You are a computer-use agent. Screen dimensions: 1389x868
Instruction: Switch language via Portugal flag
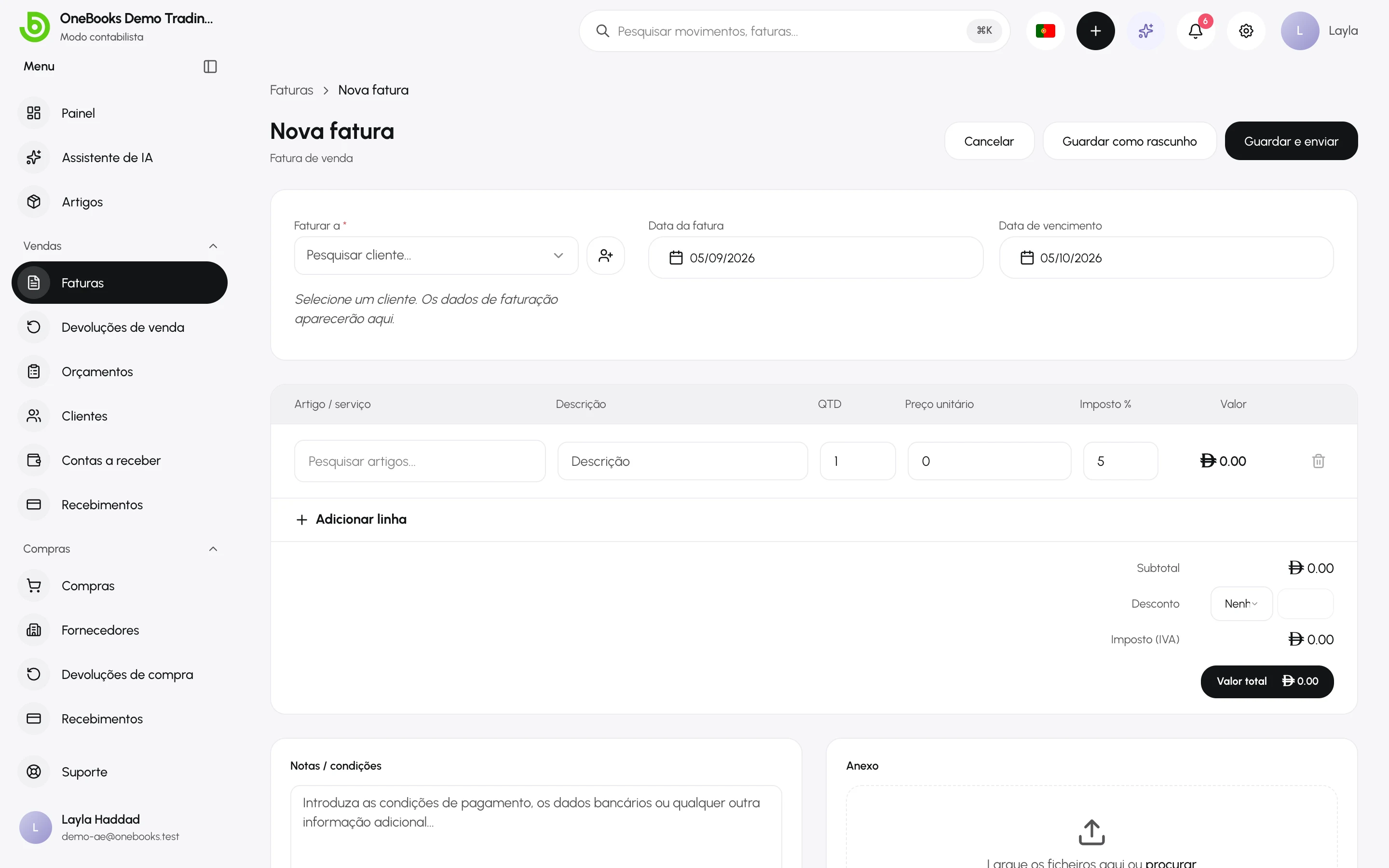coord(1045,31)
